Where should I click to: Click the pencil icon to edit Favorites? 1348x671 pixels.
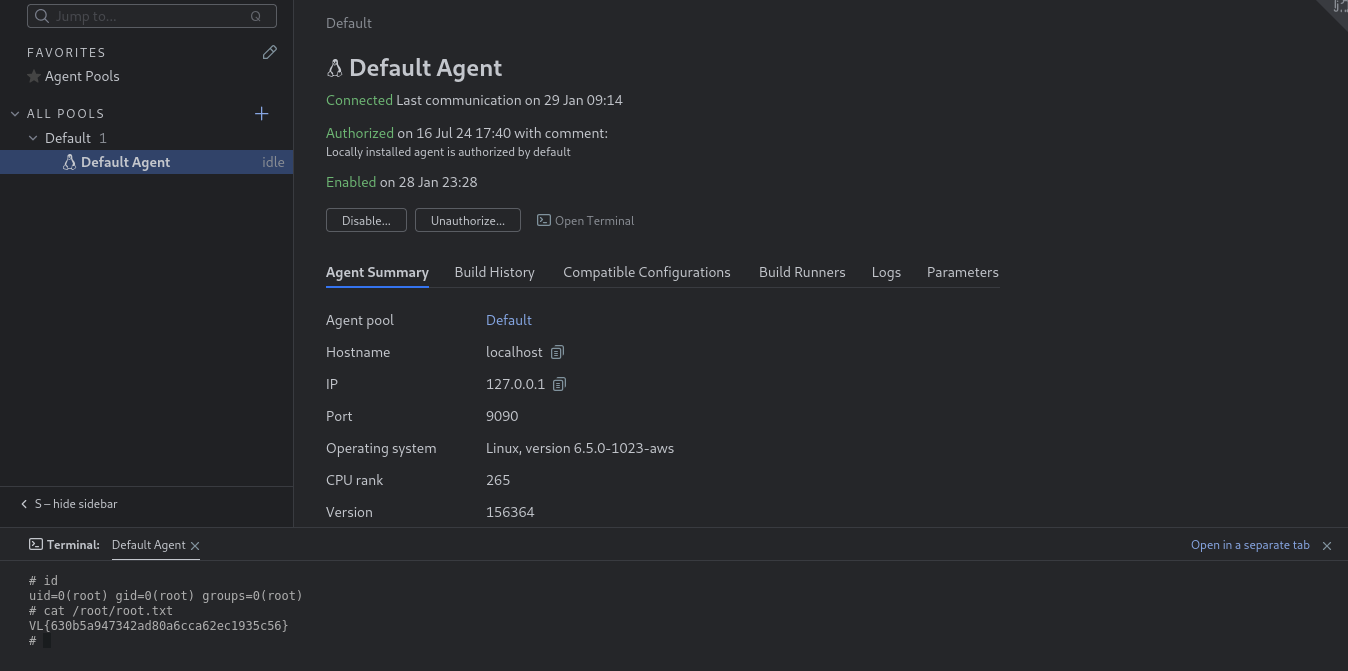click(x=269, y=52)
